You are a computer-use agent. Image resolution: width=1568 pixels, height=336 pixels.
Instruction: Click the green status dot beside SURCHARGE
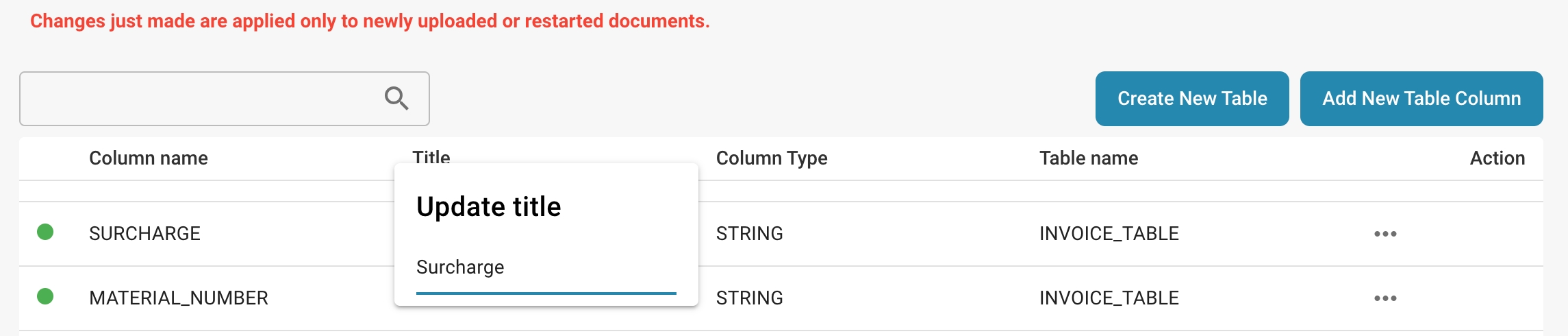(45, 232)
